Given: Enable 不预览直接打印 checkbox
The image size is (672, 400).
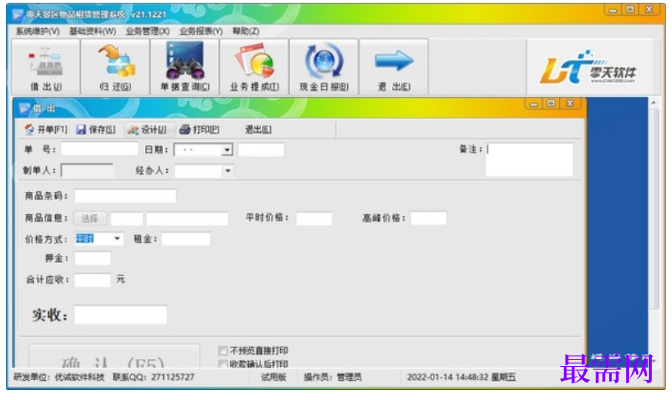Looking at the screenshot, I should coord(223,351).
